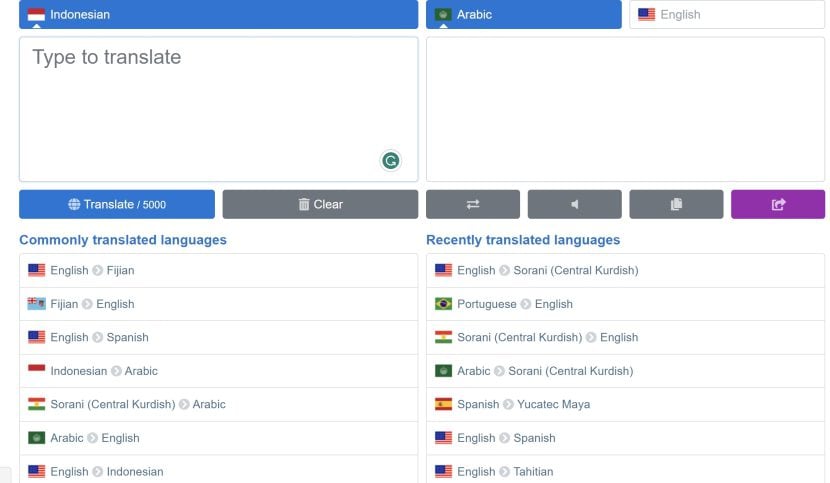Image resolution: width=830 pixels, height=483 pixels.
Task: Open Indonesian to Arabic language pair
Action: coord(218,371)
